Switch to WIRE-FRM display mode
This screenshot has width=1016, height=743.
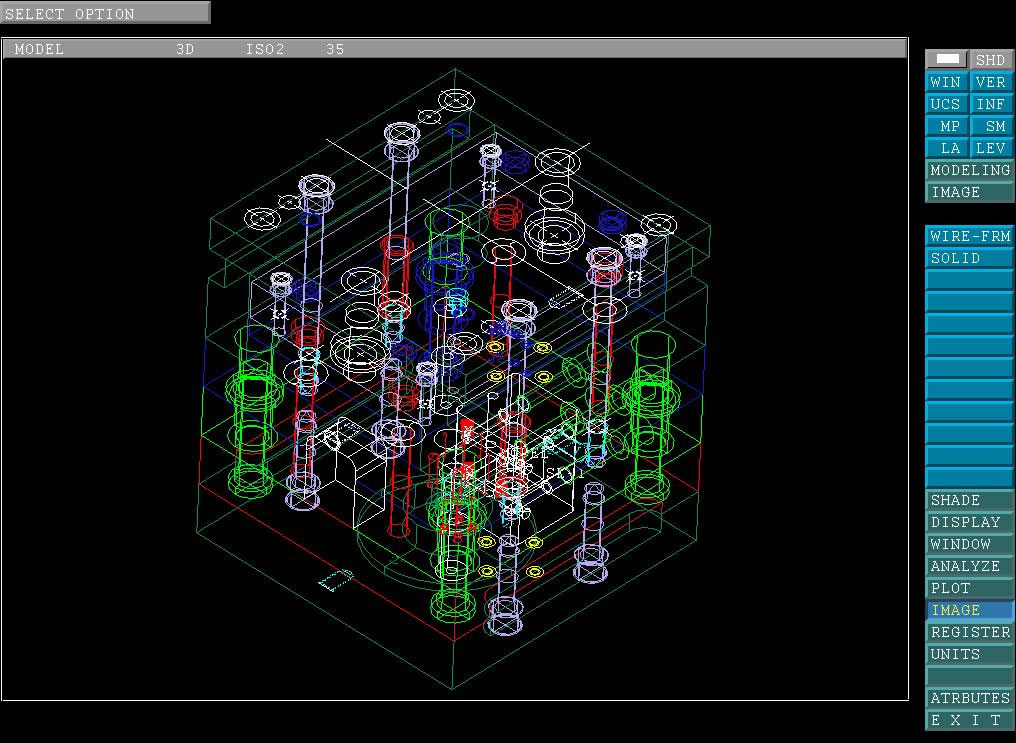coord(969,236)
